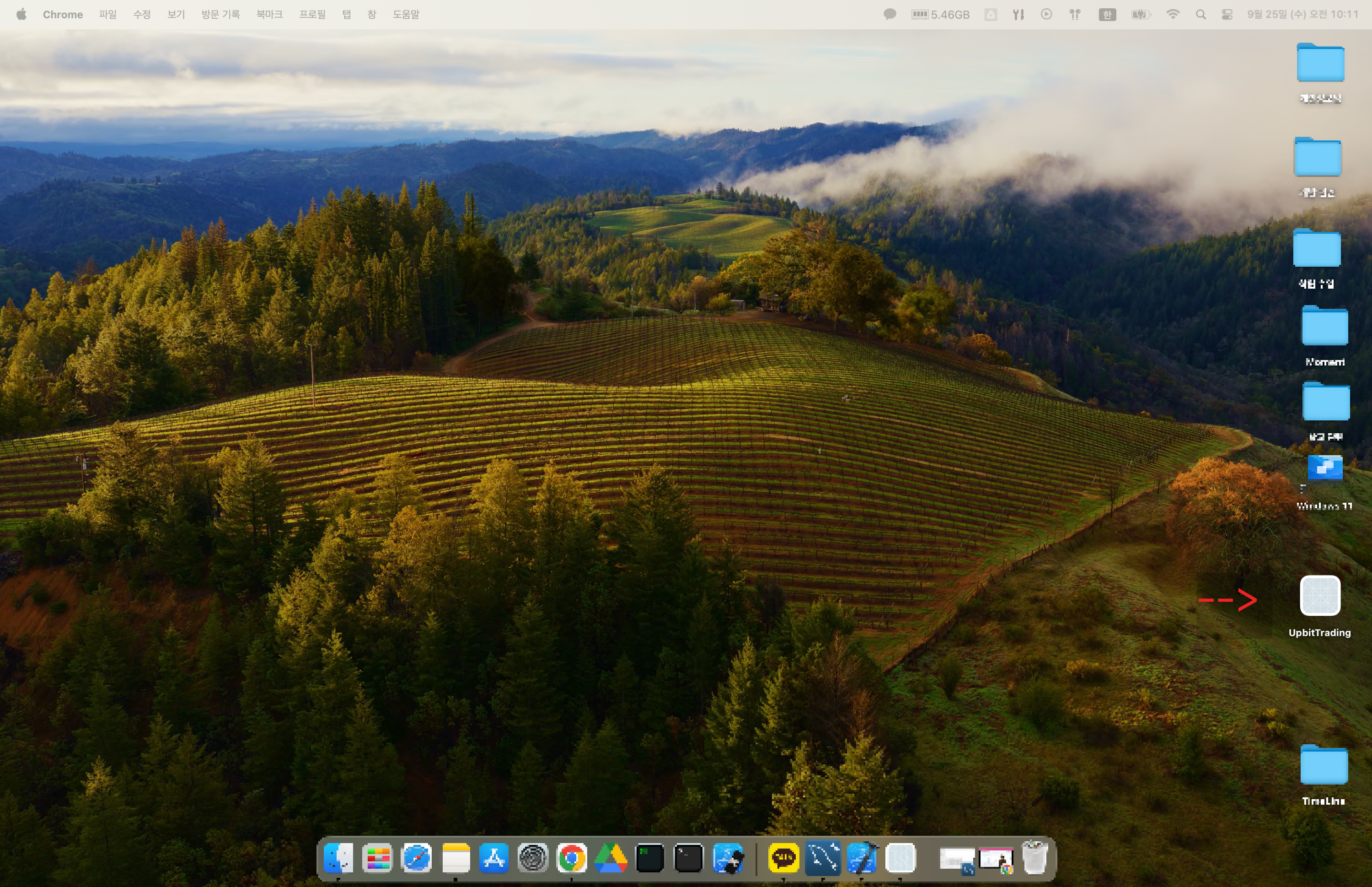Viewport: 1372px width, 887px height.
Task: Launch KakaoTalk from the dock
Action: coord(783,858)
